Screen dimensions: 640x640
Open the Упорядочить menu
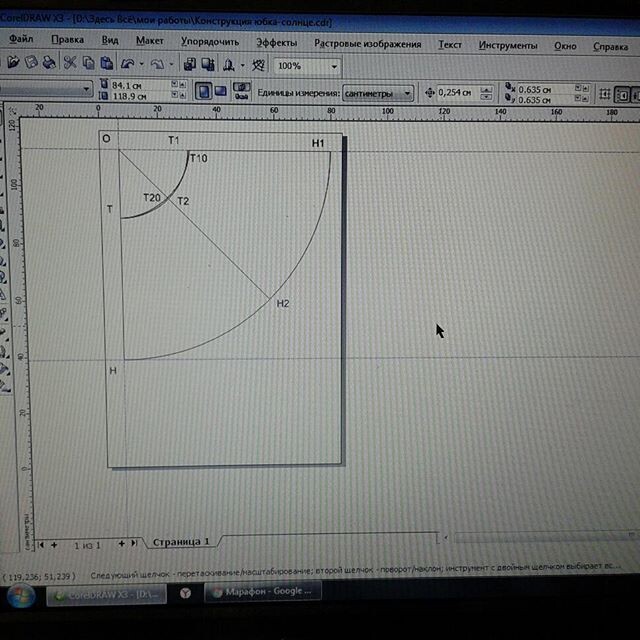pos(210,43)
